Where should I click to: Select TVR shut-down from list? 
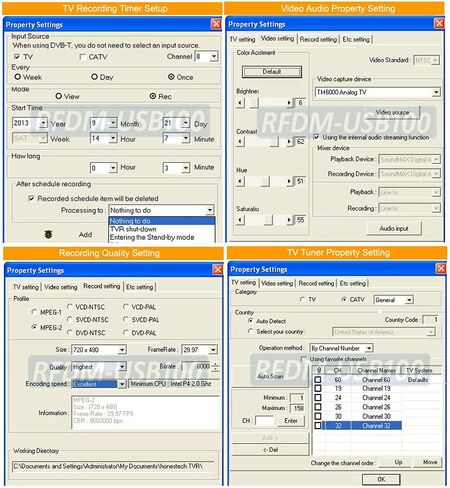[x=133, y=229]
